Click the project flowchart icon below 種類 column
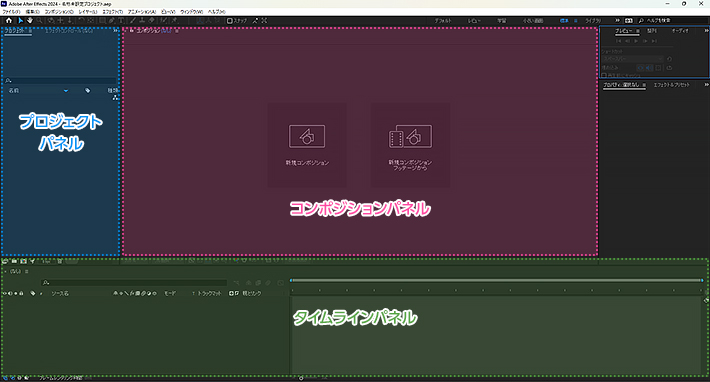The width and height of the screenshot is (710, 382). click(x=115, y=97)
